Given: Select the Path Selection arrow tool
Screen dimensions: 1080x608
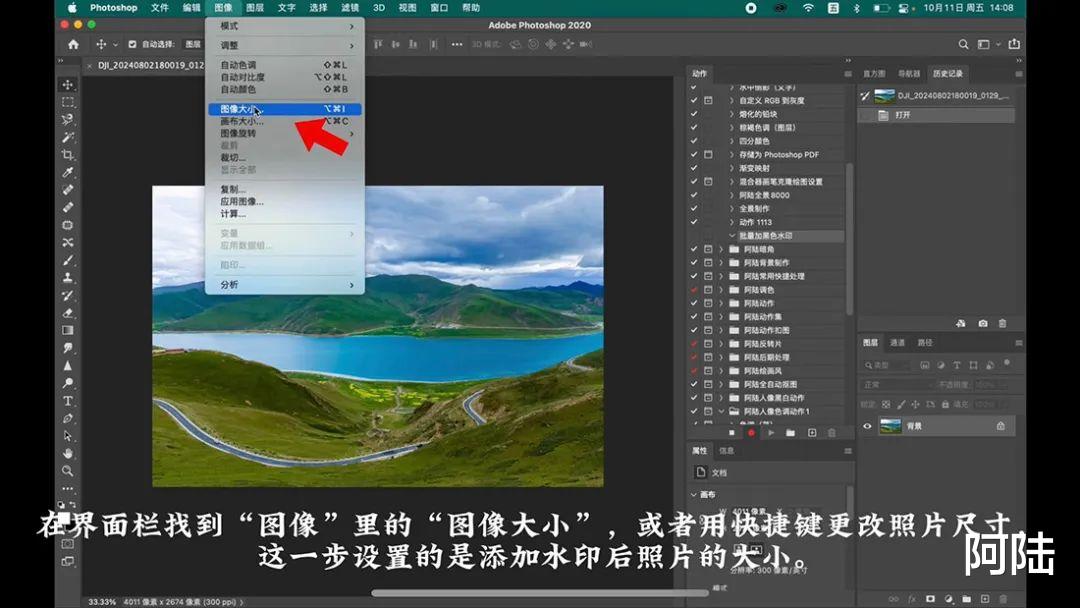Looking at the screenshot, I should tap(68, 436).
